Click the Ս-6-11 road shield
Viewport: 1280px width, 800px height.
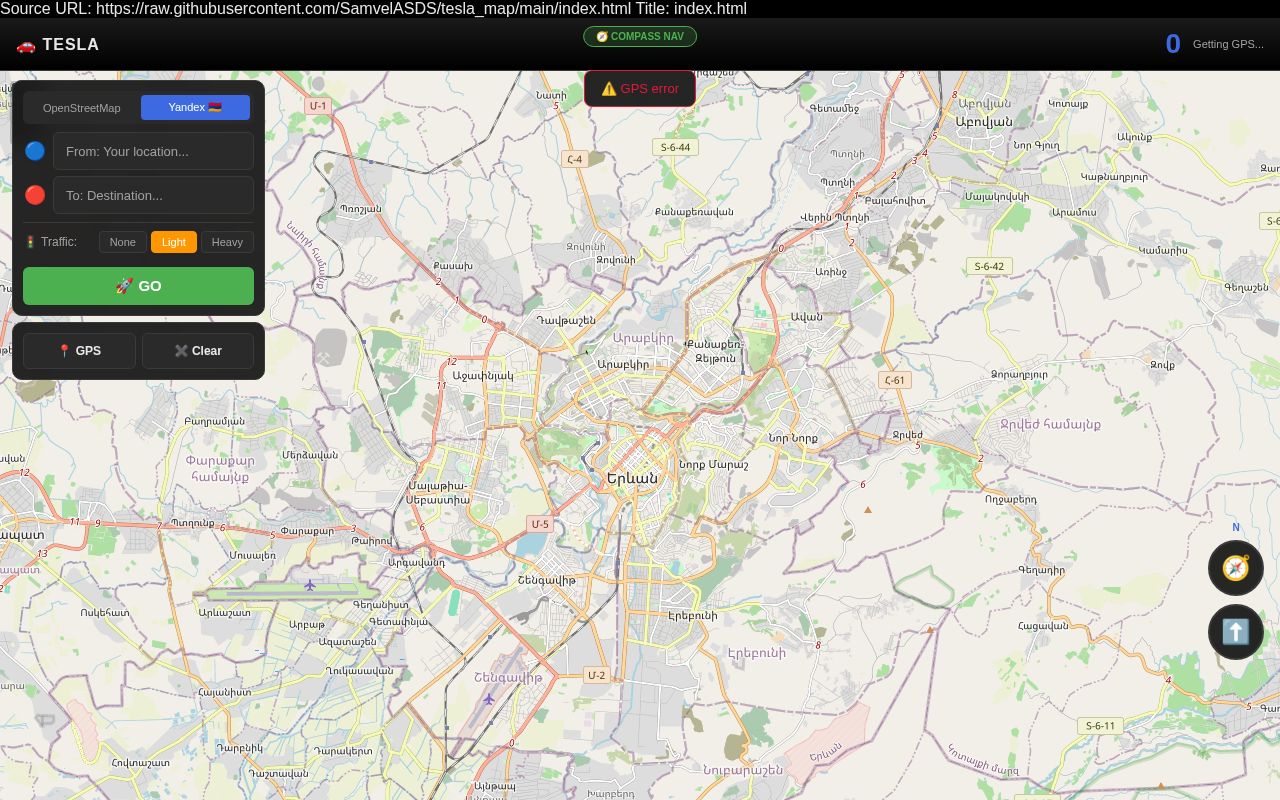coord(1100,726)
